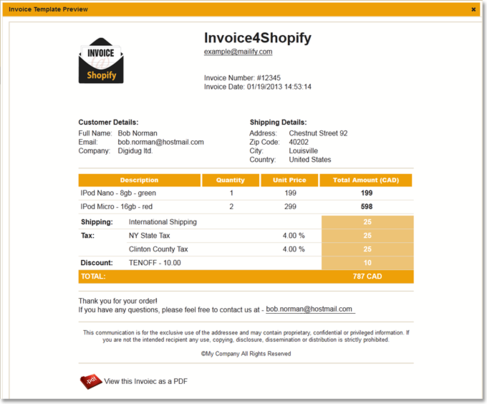Select the Invoice Date line
Viewport: 487px width, 404px height.
[x=258, y=87]
